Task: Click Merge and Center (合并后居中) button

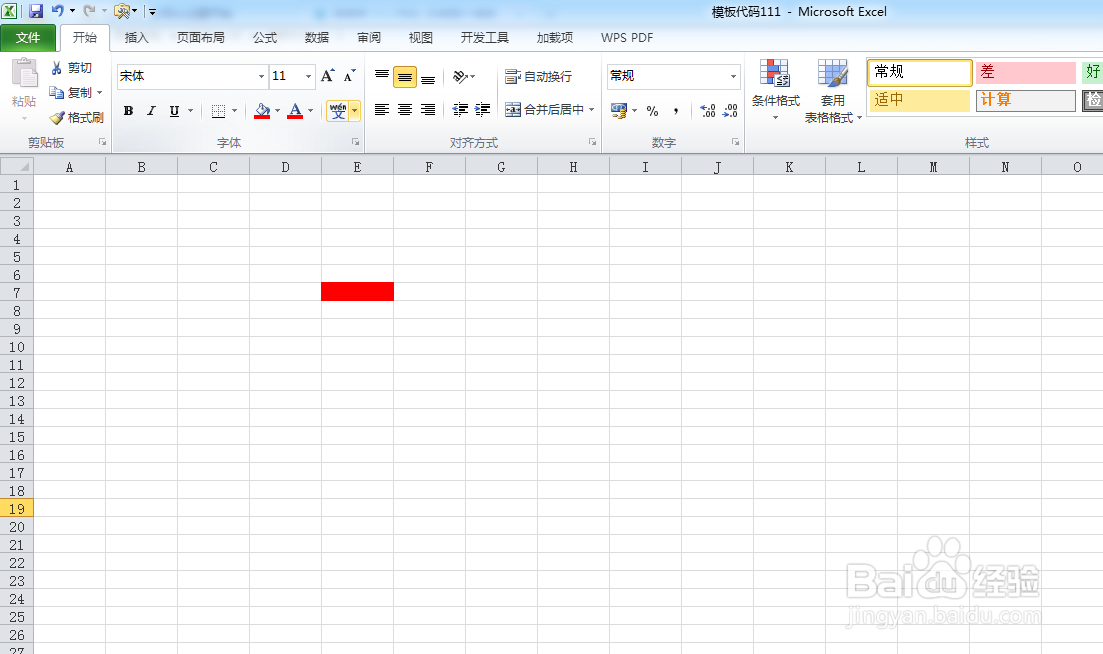Action: [545, 109]
